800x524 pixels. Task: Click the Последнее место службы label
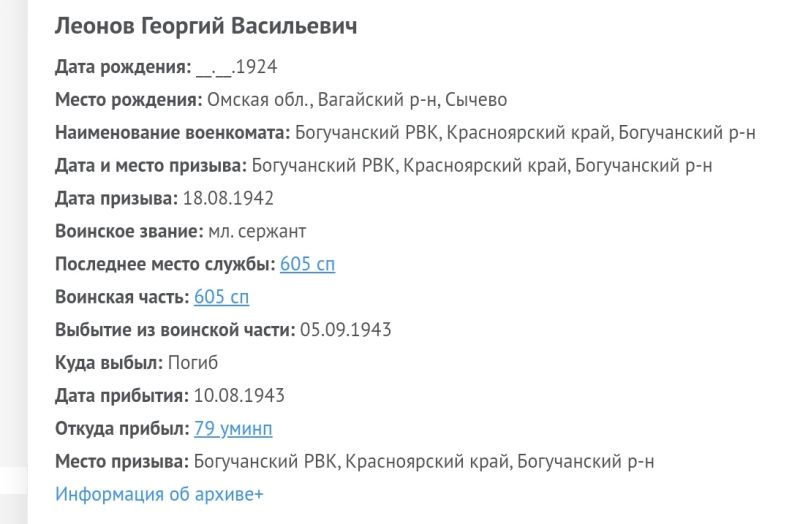click(165, 264)
